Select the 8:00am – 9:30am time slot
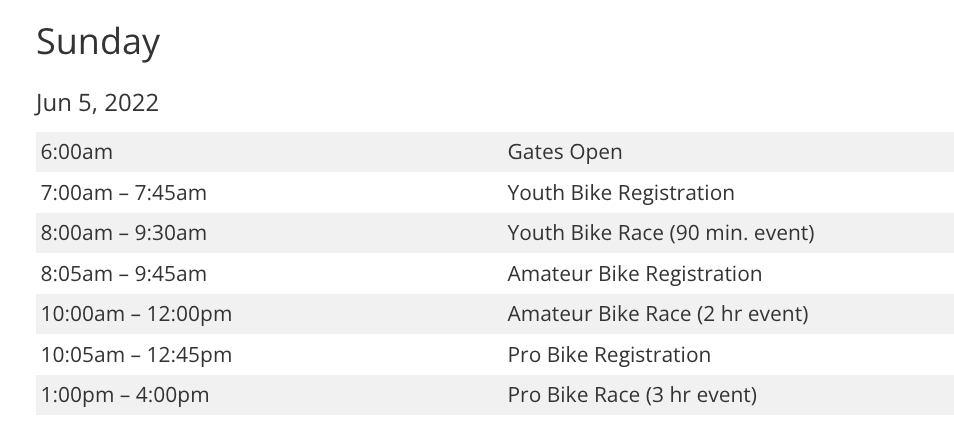Image resolution: width=954 pixels, height=446 pixels. point(124,233)
